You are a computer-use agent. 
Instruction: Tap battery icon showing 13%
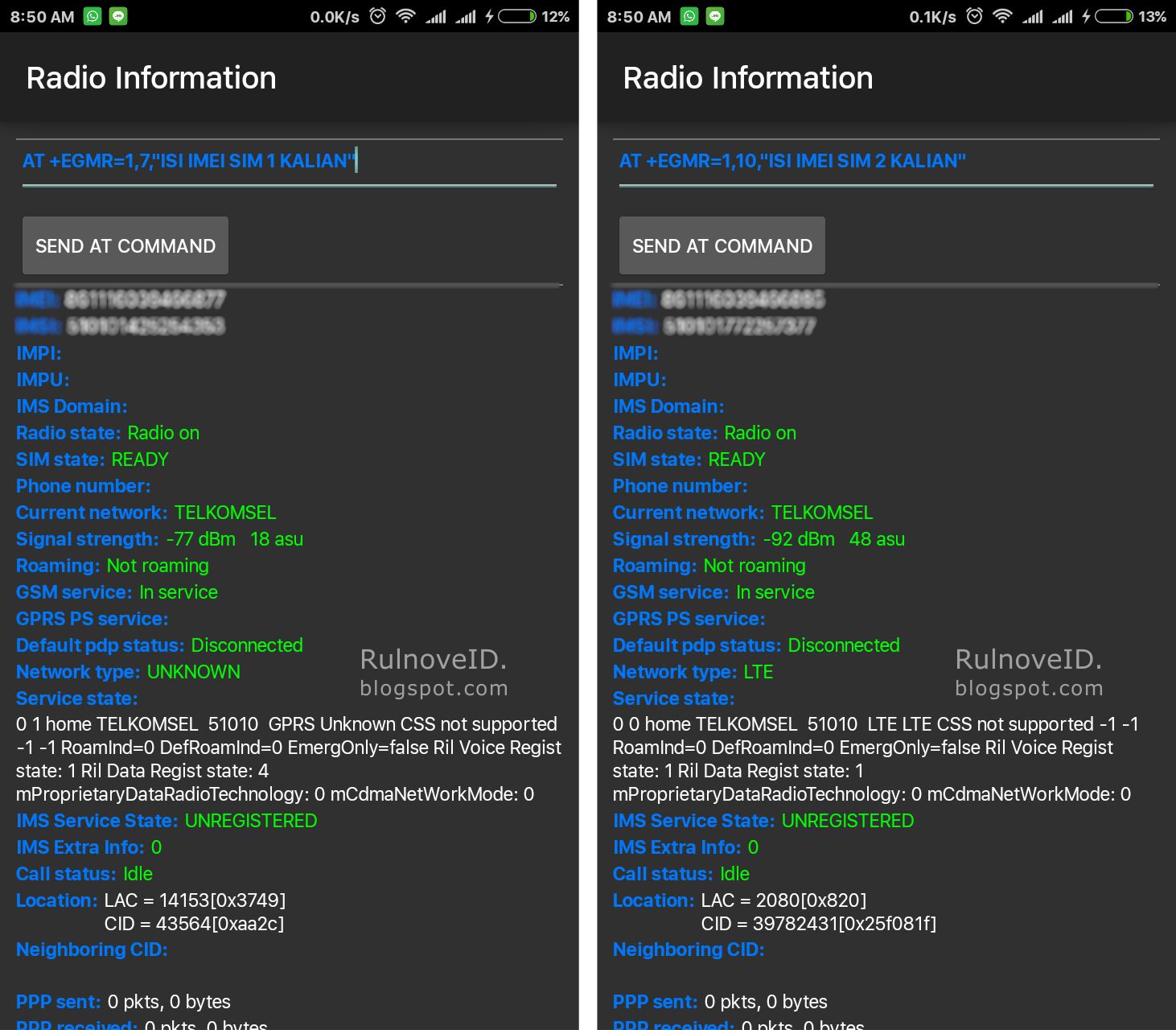pos(1114,16)
